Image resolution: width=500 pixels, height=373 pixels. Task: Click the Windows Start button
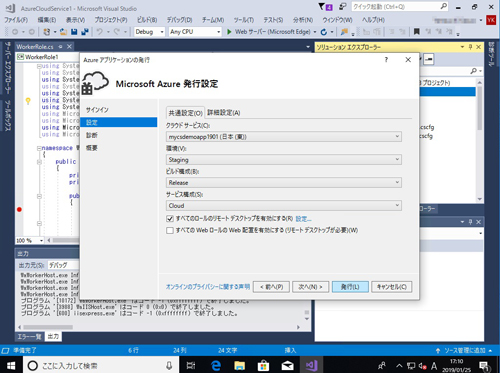11,365
